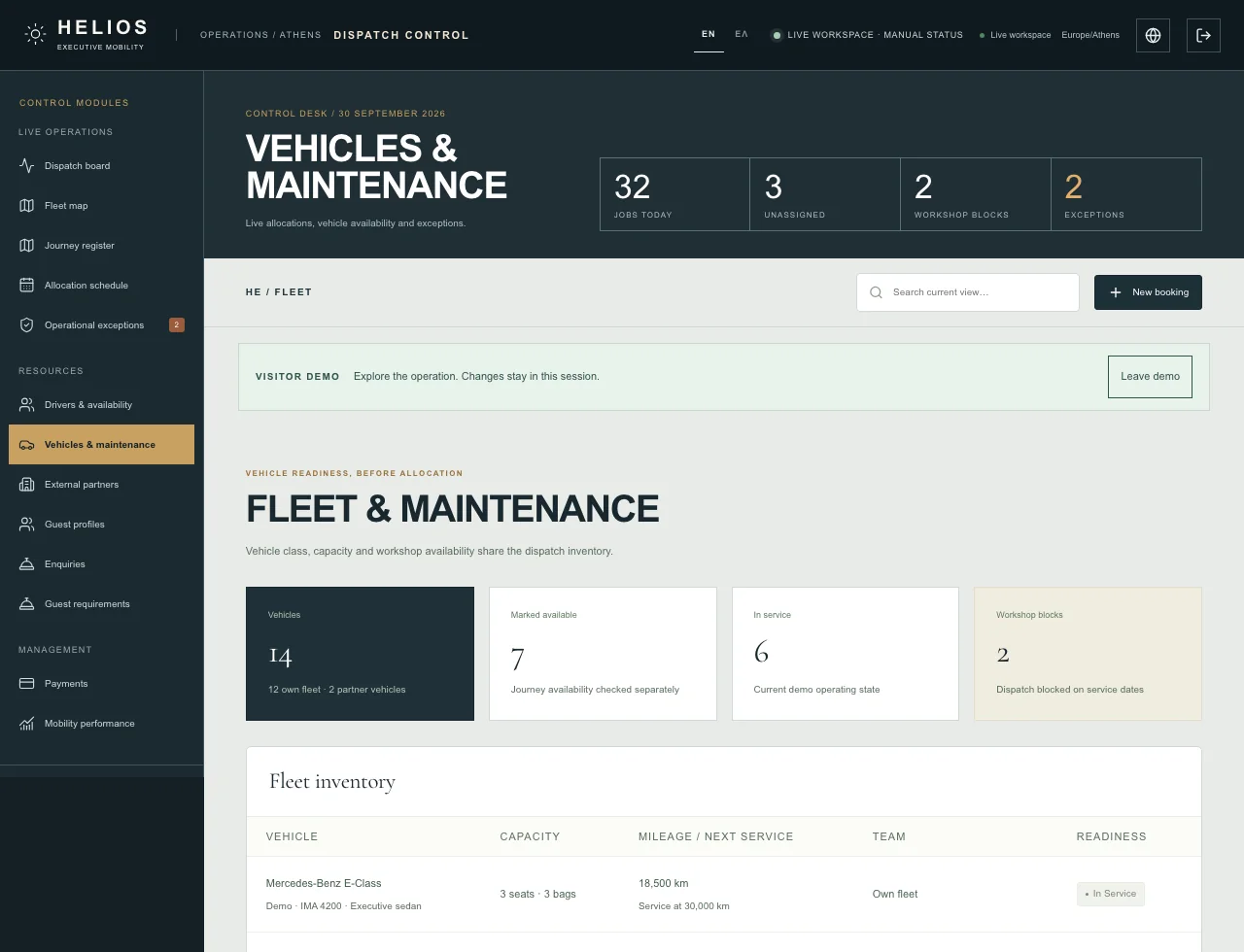Click the Leave demo button
1244x952 pixels.
point(1150,377)
